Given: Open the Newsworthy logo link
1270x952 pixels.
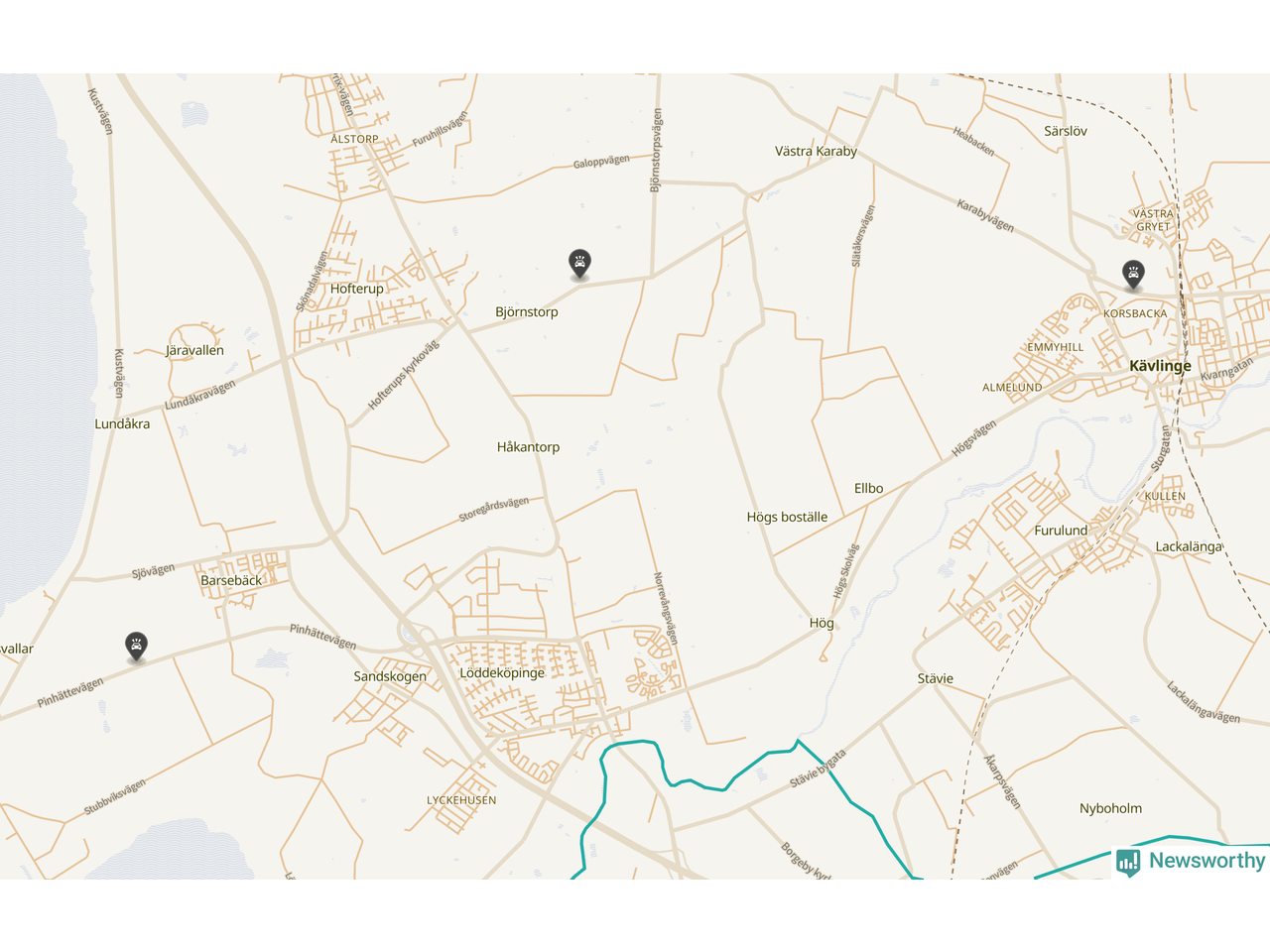Looking at the screenshot, I should [x=1190, y=861].
